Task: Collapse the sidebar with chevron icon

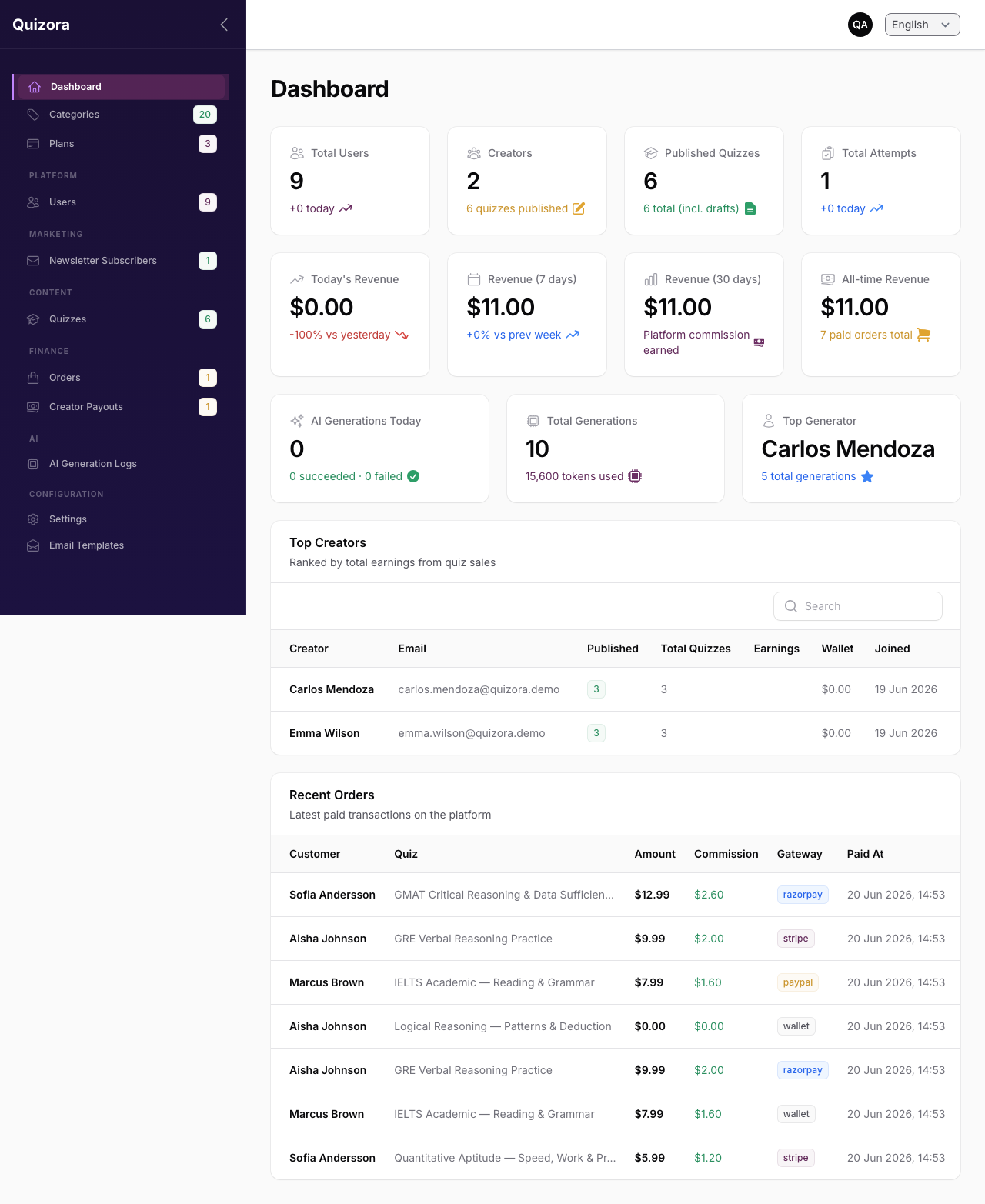Action: [x=224, y=25]
